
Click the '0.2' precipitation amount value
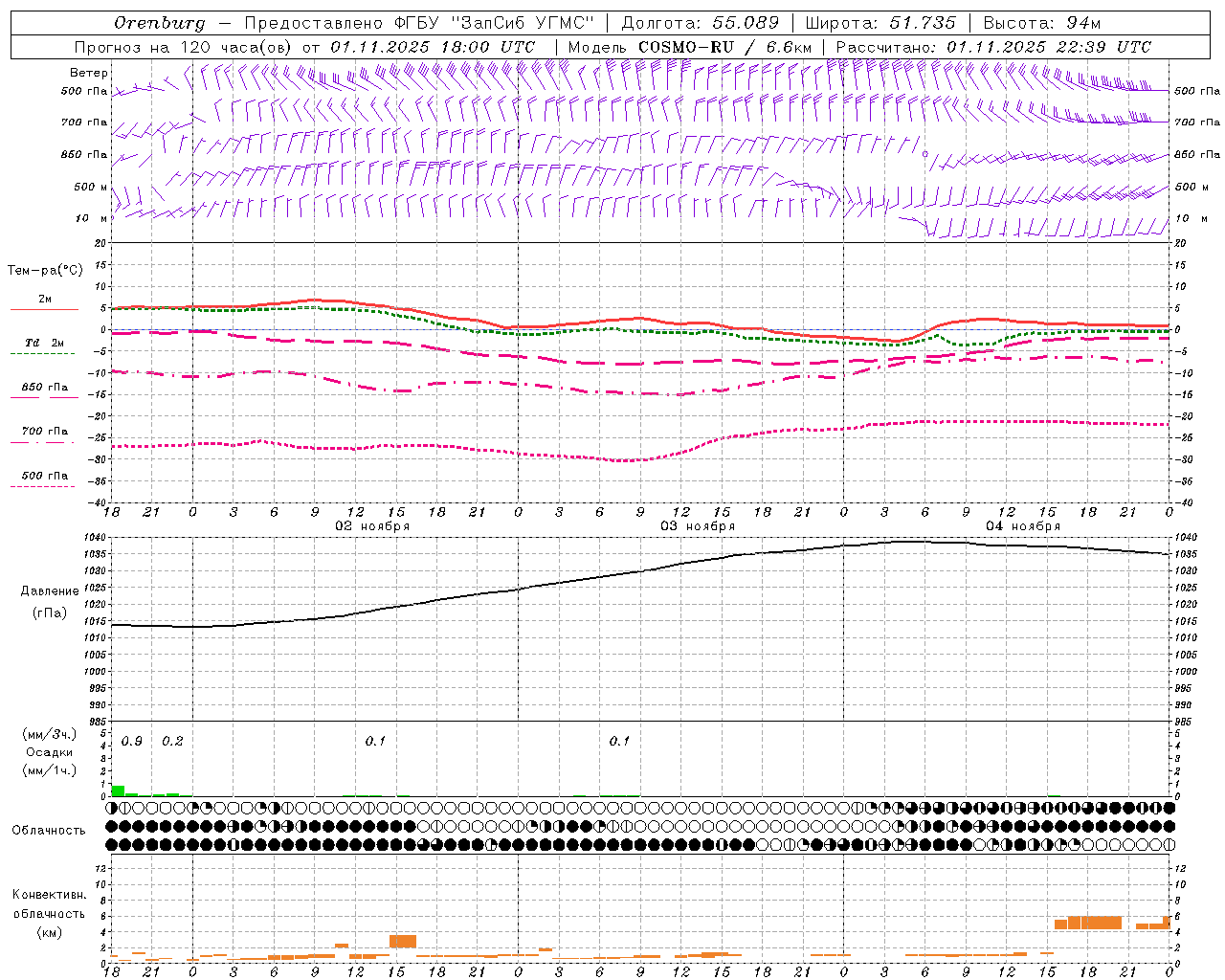[172, 742]
